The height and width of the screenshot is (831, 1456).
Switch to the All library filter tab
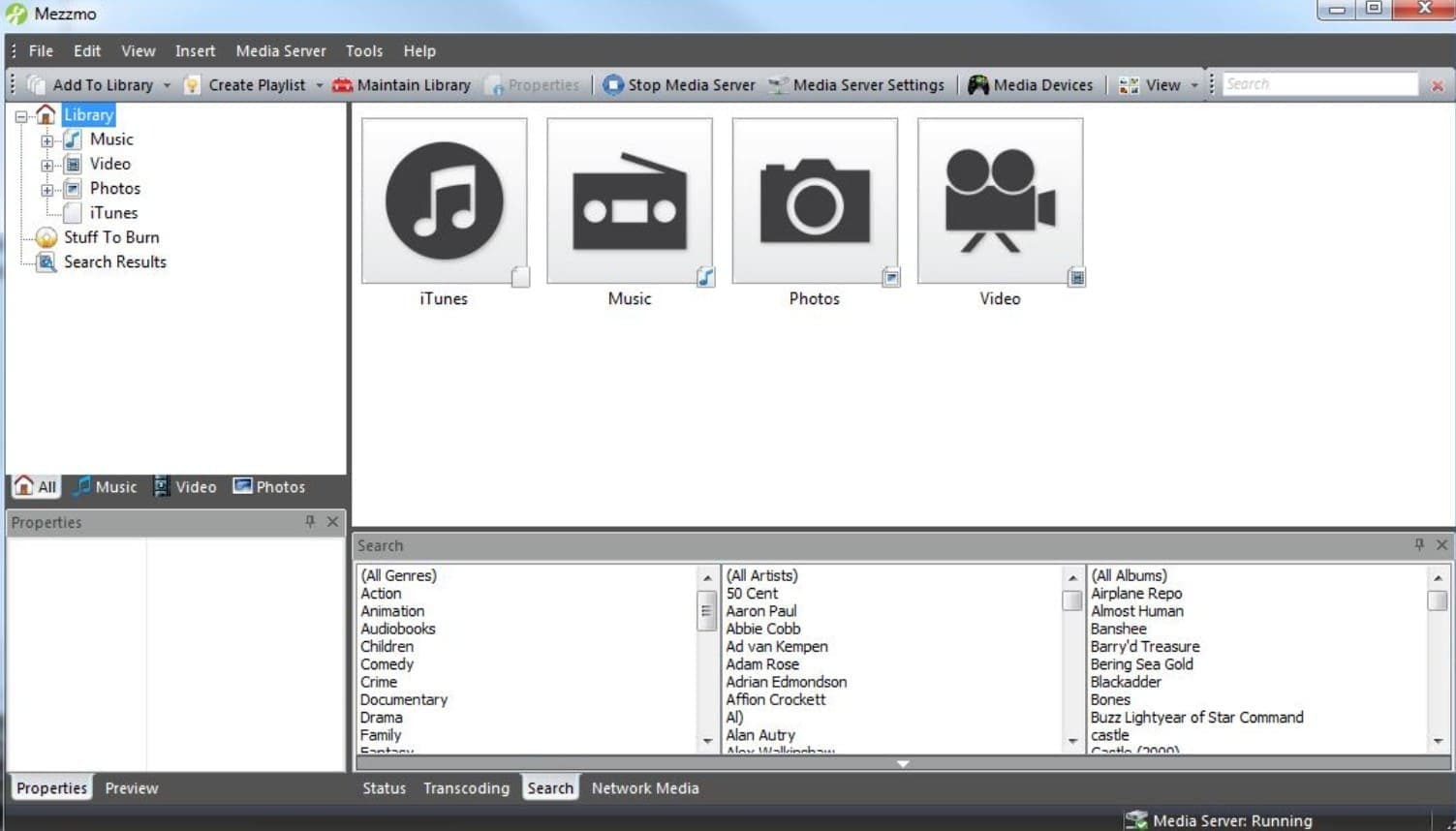[x=36, y=486]
